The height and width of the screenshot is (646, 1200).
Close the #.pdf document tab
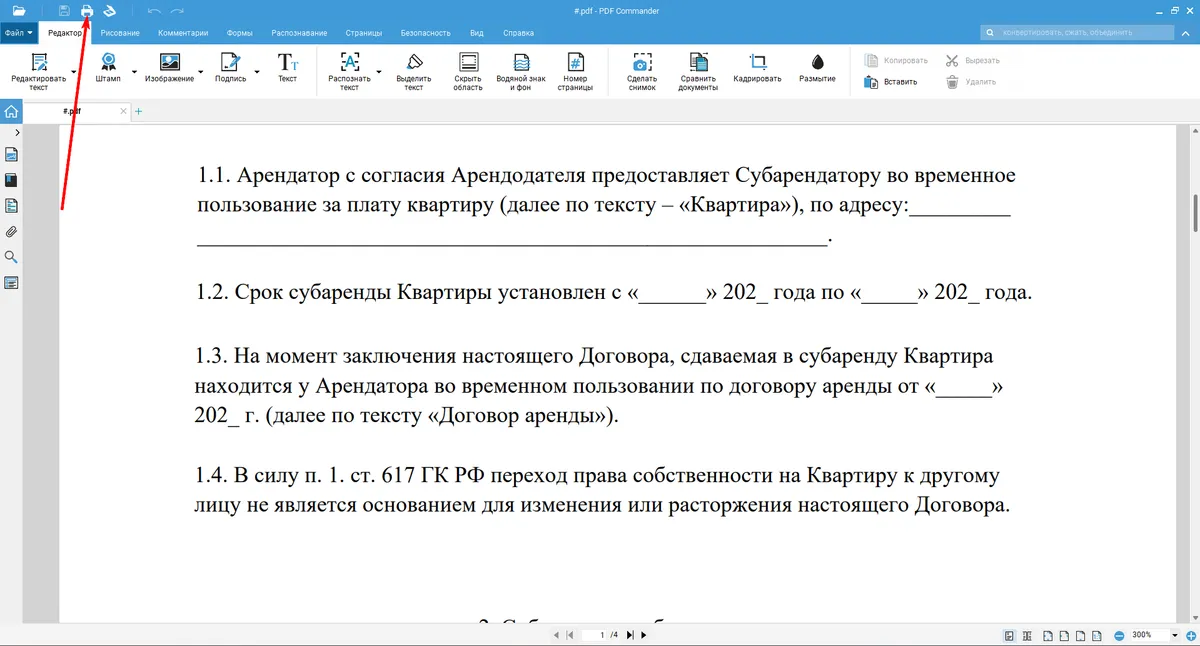124,111
